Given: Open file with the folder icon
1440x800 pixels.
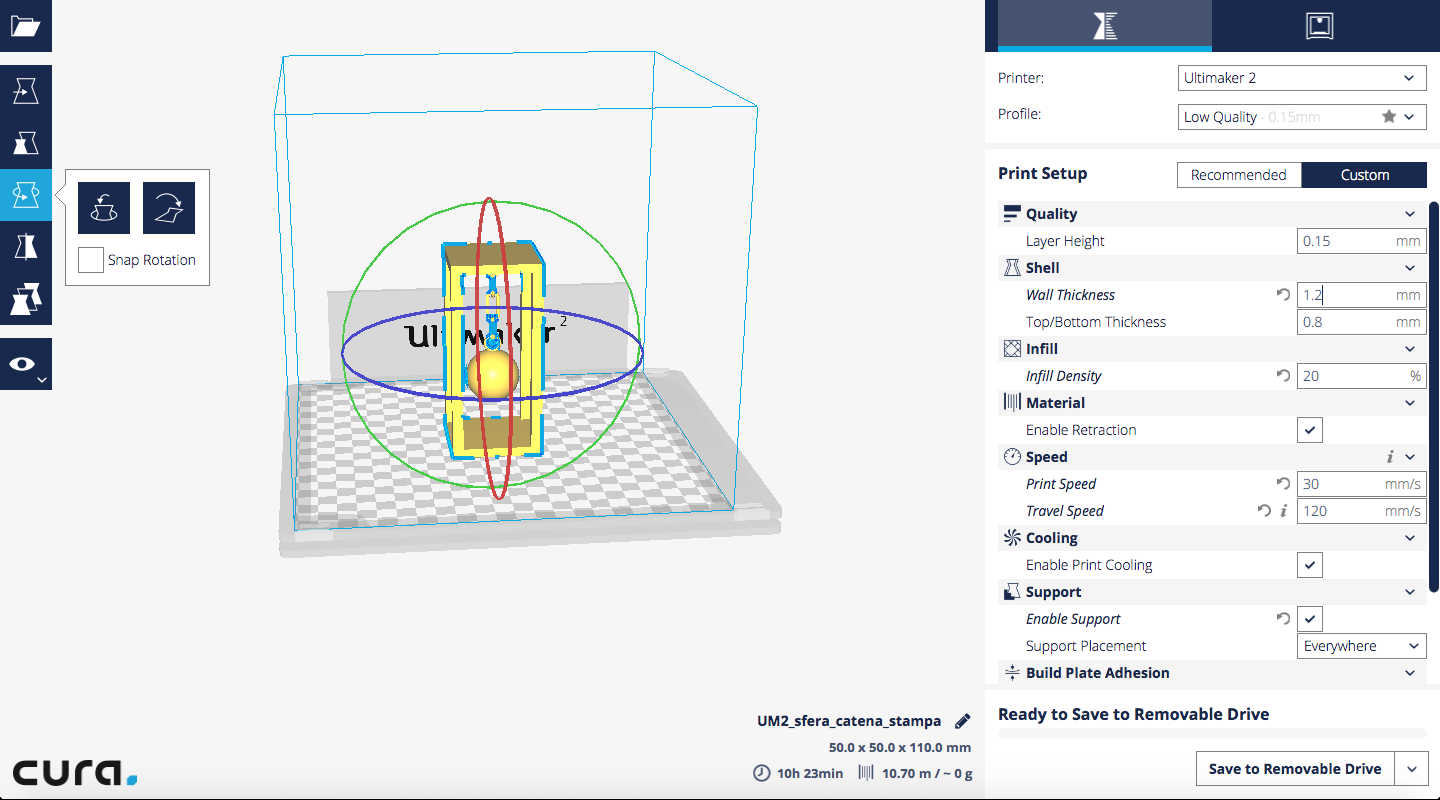Looking at the screenshot, I should coord(25,26).
